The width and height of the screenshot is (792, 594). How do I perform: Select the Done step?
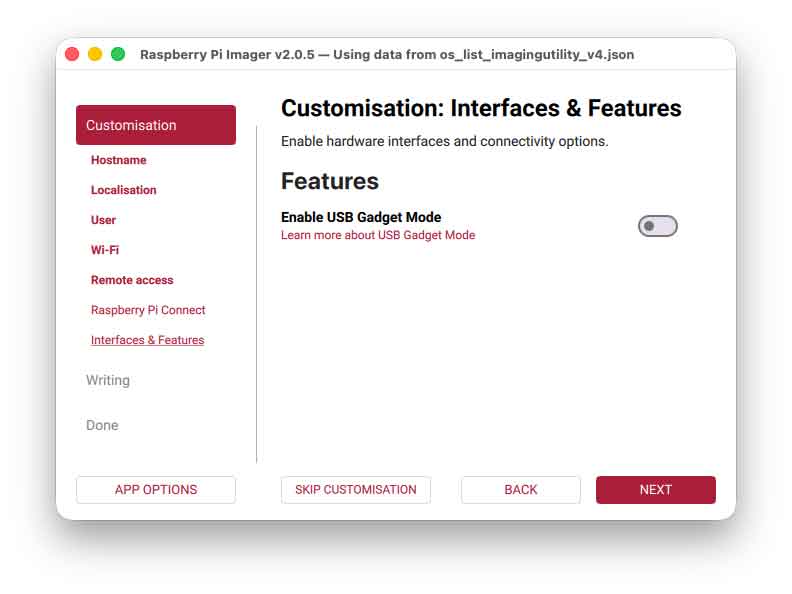(102, 425)
